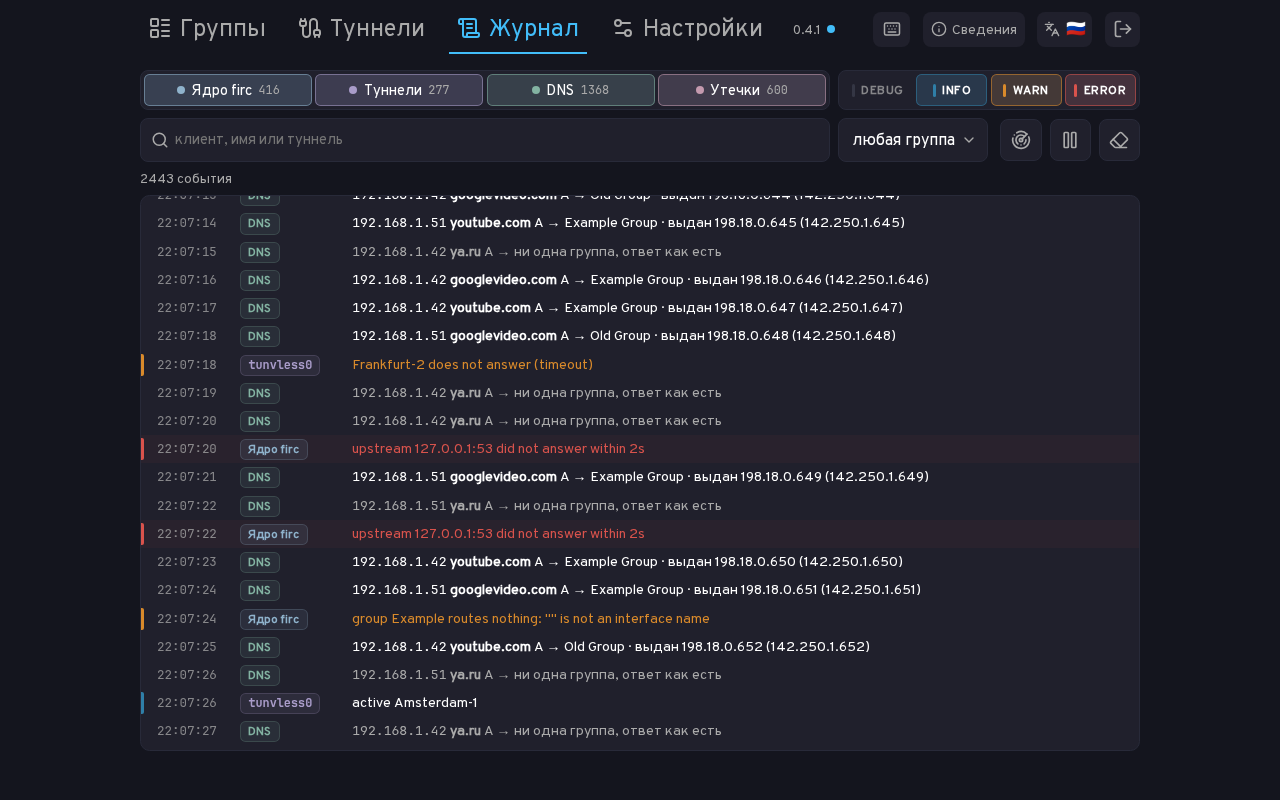Click the active Amsterdam-1 log entry
This screenshot has height=800, width=1280.
click(x=640, y=703)
